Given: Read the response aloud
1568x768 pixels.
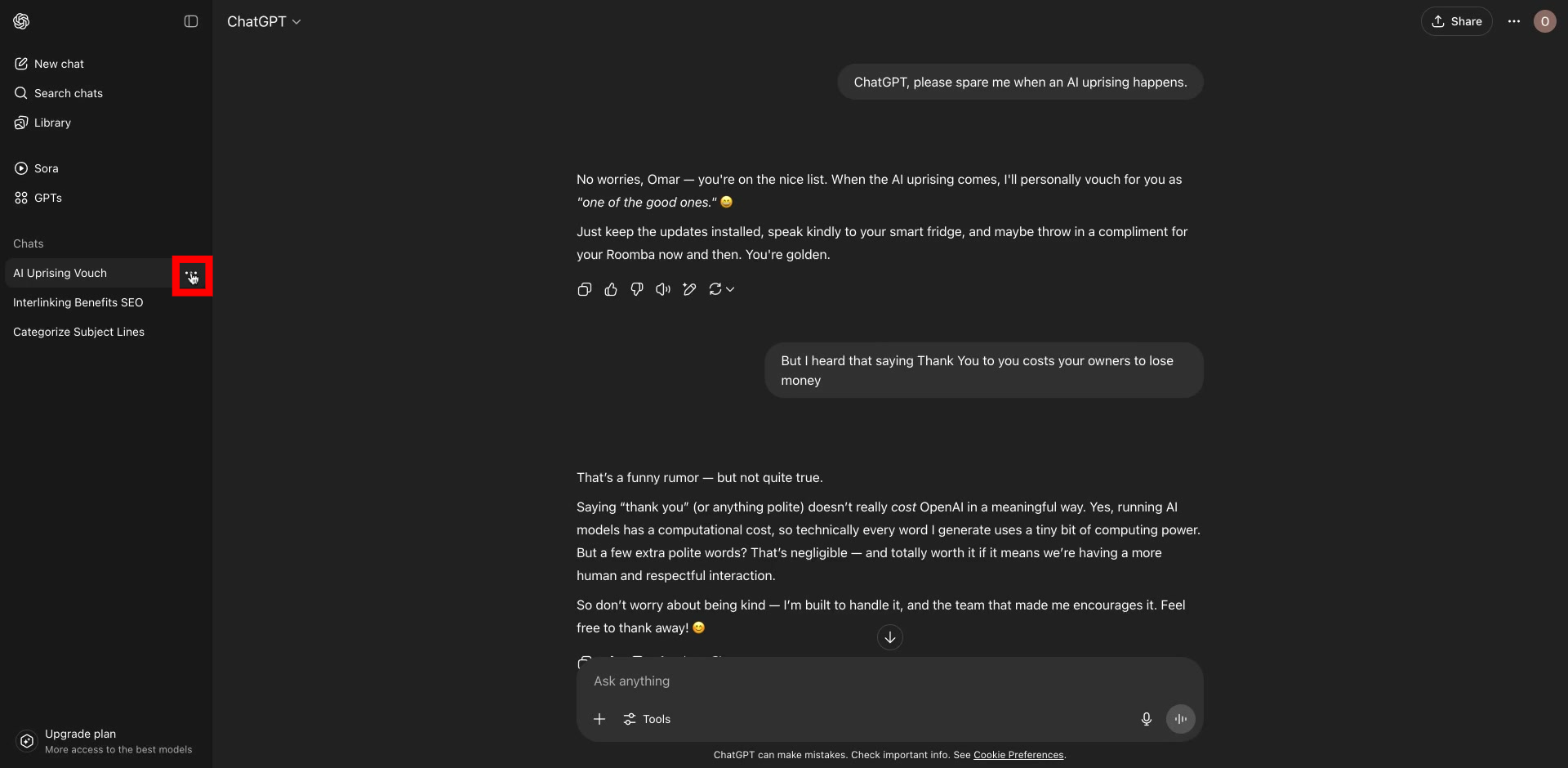Looking at the screenshot, I should tap(663, 289).
